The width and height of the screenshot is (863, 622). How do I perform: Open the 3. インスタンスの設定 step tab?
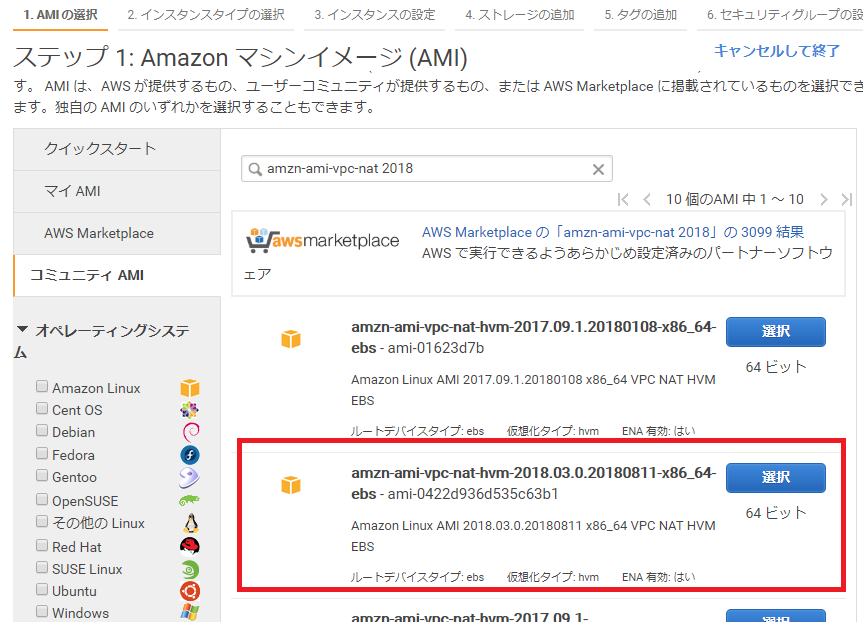coord(375,15)
